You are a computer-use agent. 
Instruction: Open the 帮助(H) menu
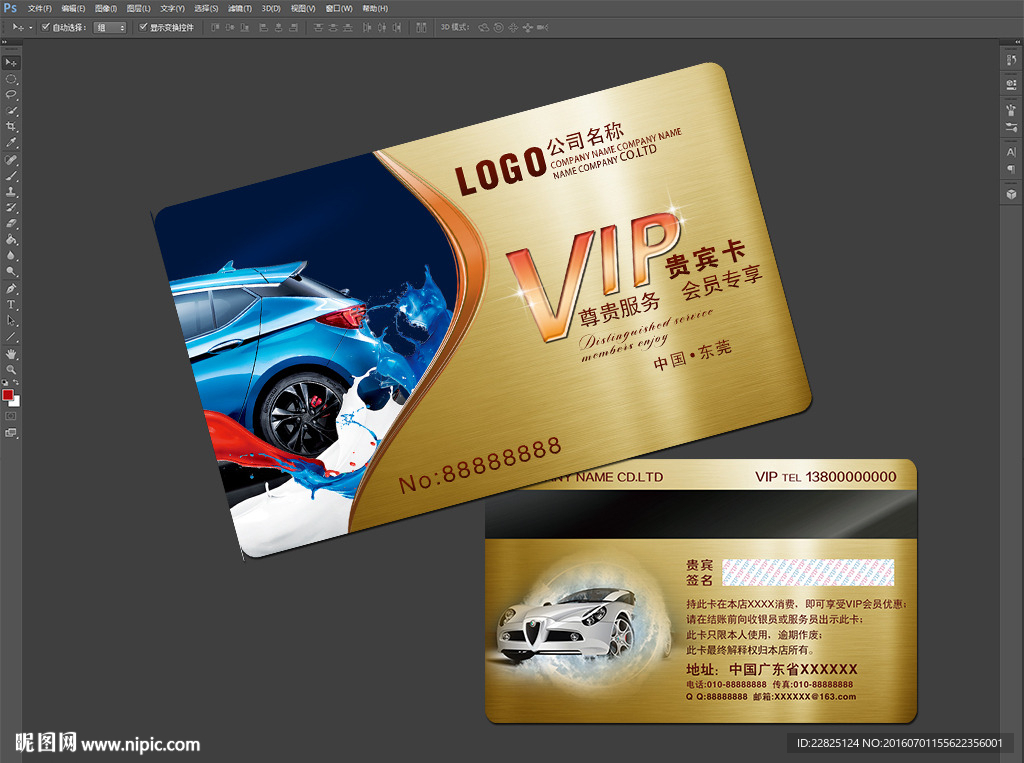click(375, 8)
